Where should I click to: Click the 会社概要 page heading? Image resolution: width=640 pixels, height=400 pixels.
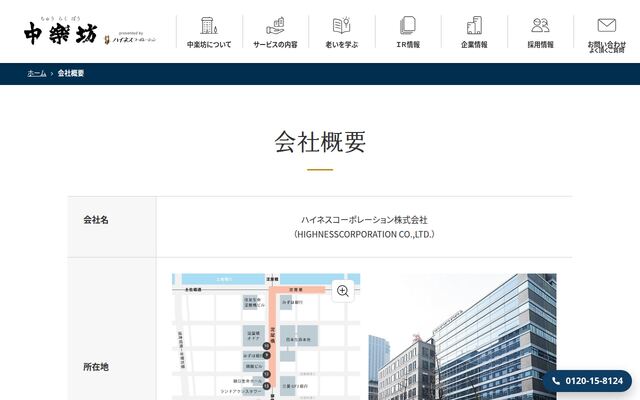pos(320,142)
